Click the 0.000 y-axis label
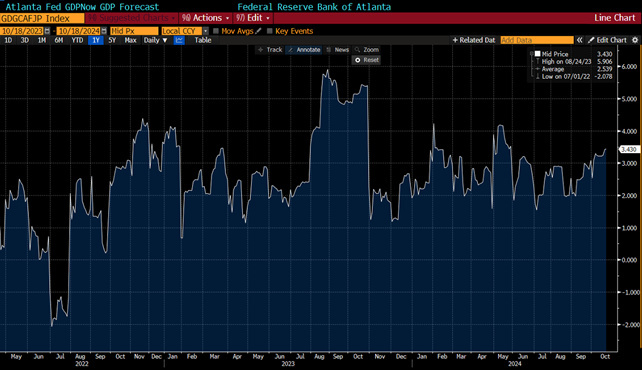The image size is (642, 370). tap(629, 260)
